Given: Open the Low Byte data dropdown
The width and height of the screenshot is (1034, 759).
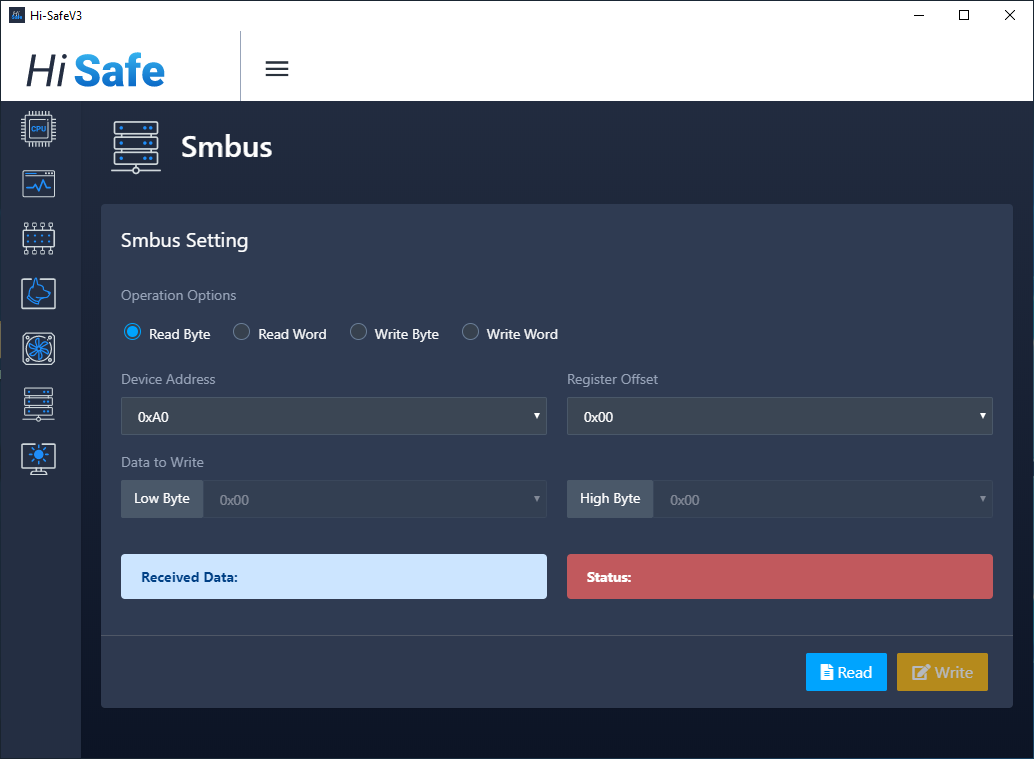Looking at the screenshot, I should (x=375, y=499).
